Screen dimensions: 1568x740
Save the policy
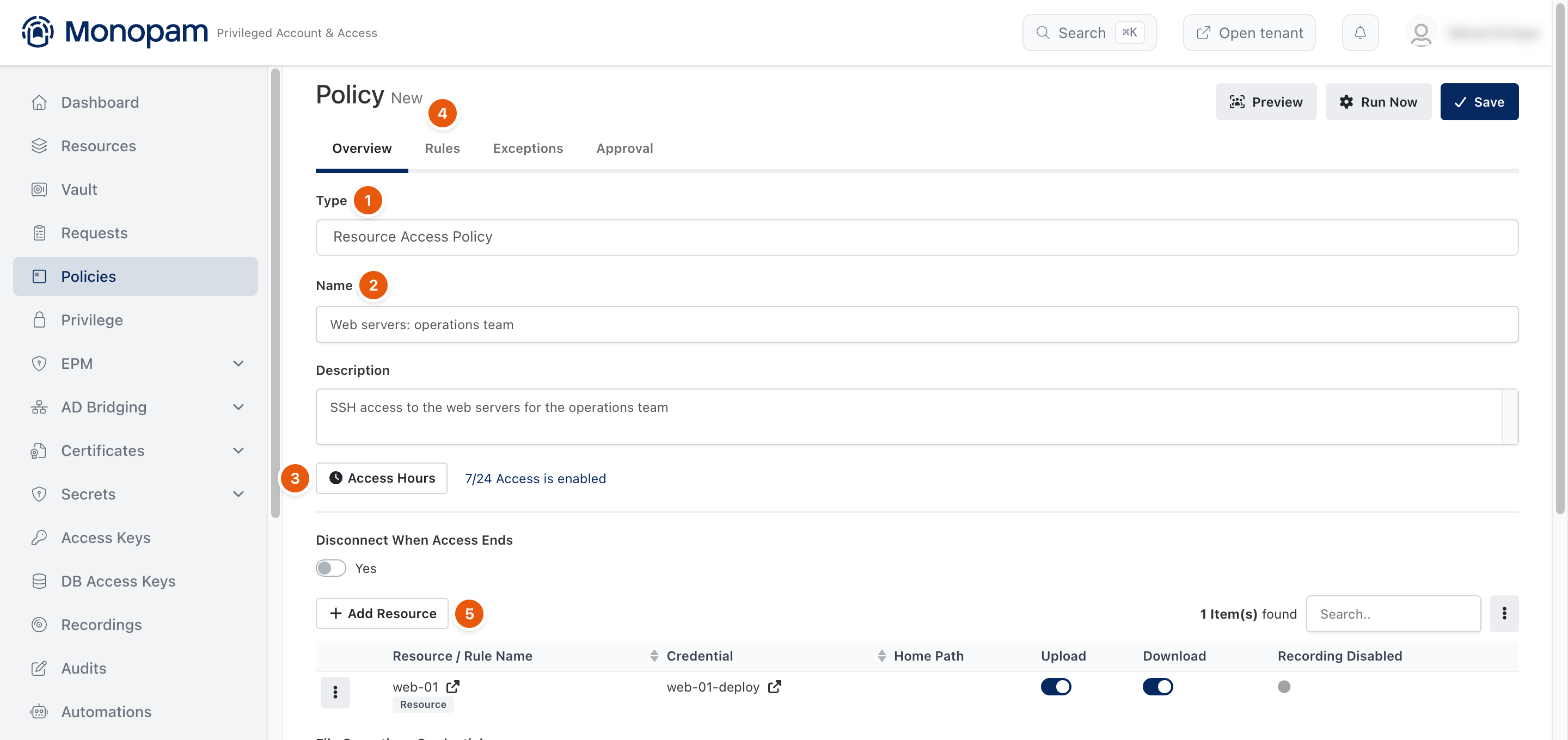coord(1480,102)
